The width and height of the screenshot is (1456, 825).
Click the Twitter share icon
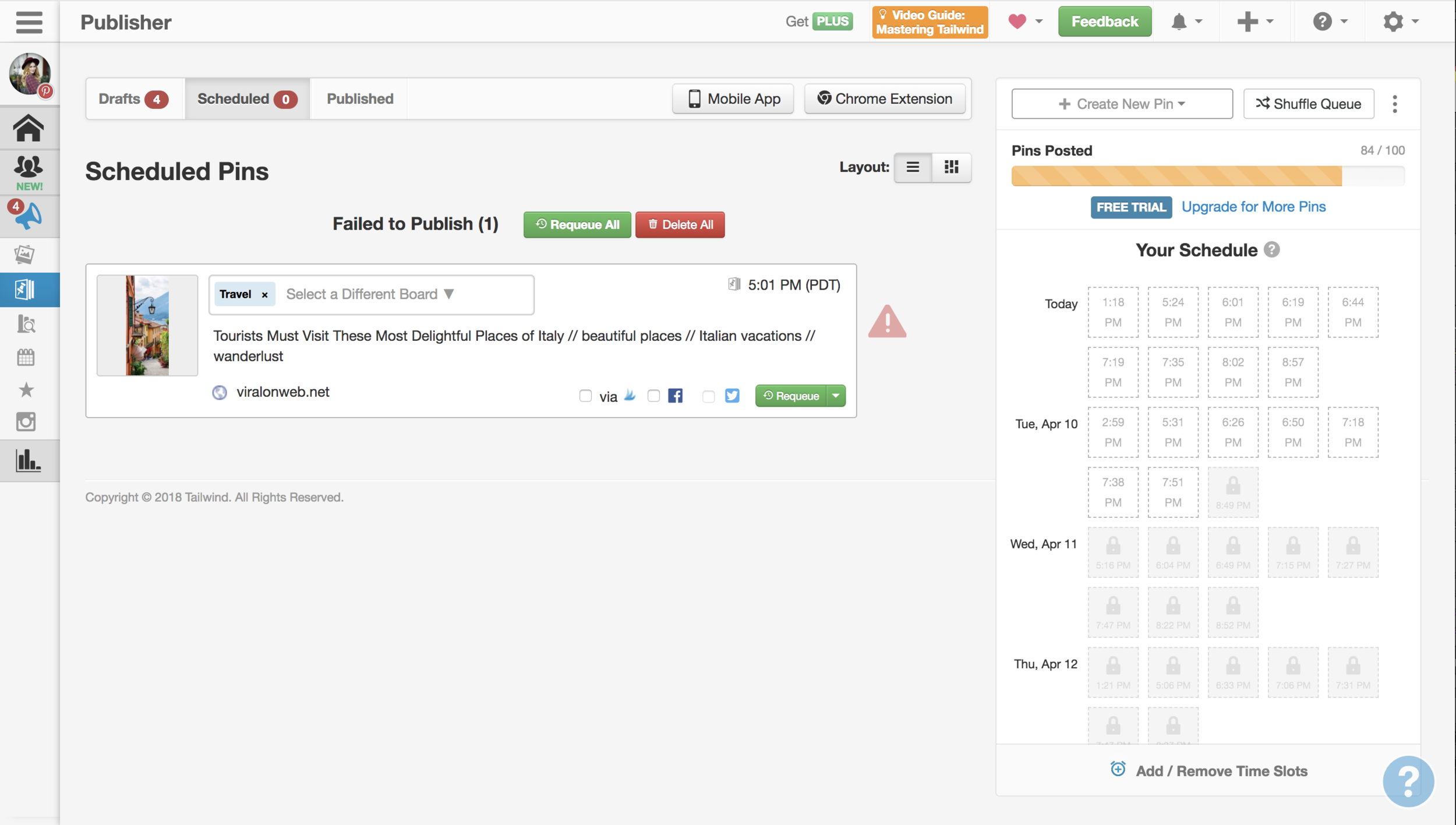point(732,396)
